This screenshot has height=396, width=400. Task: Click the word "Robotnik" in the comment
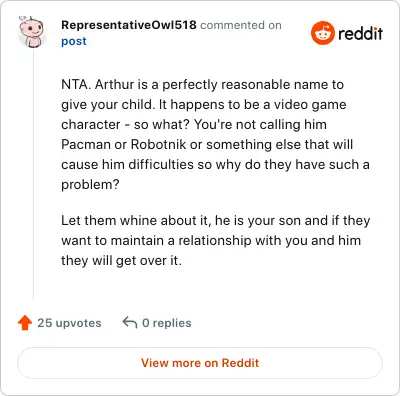(159, 144)
